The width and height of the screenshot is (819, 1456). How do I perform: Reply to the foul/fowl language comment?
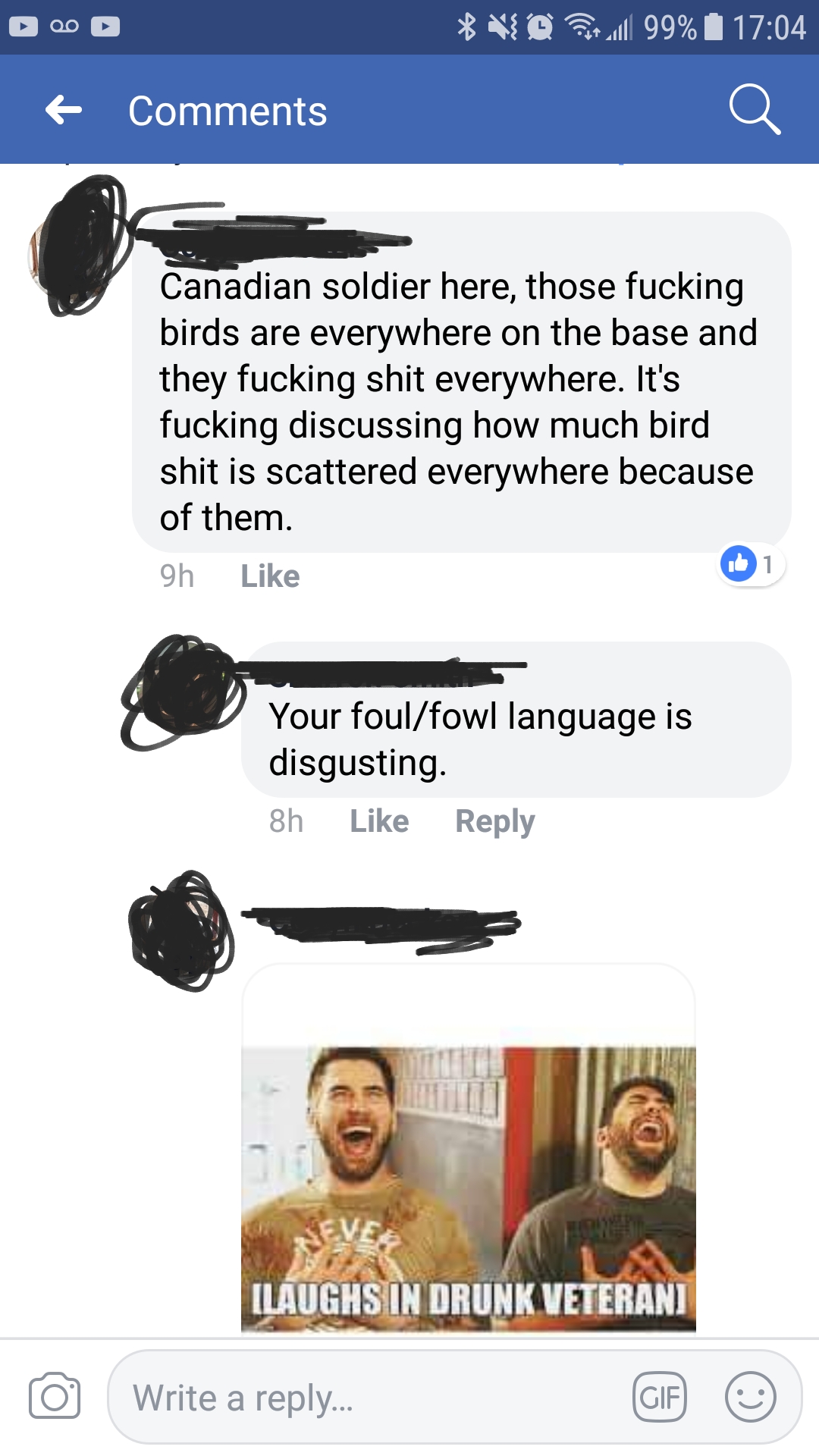pyautogui.click(x=495, y=822)
